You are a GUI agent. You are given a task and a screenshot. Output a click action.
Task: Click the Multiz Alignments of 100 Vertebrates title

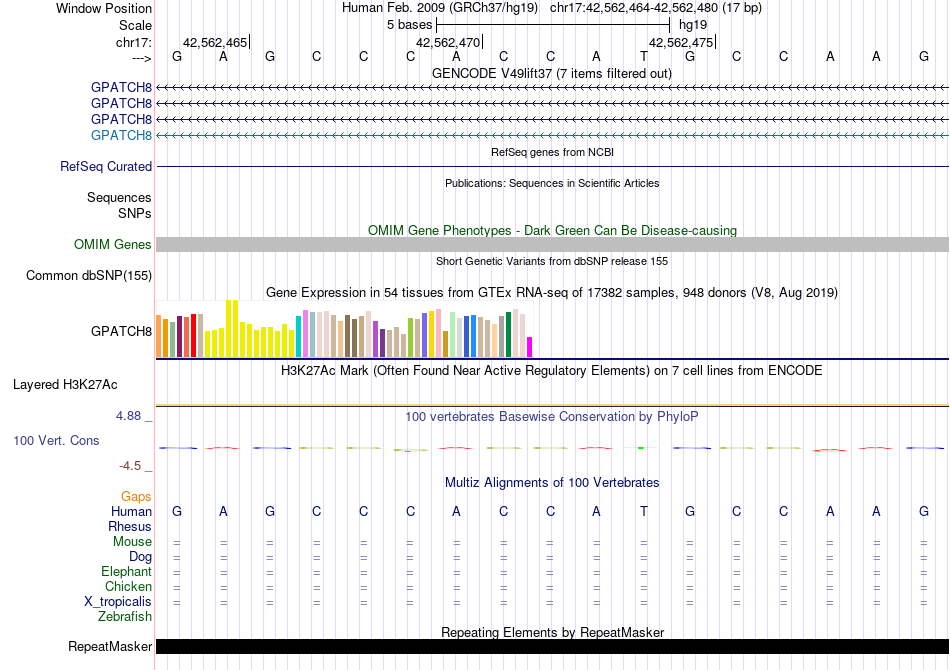click(551, 483)
